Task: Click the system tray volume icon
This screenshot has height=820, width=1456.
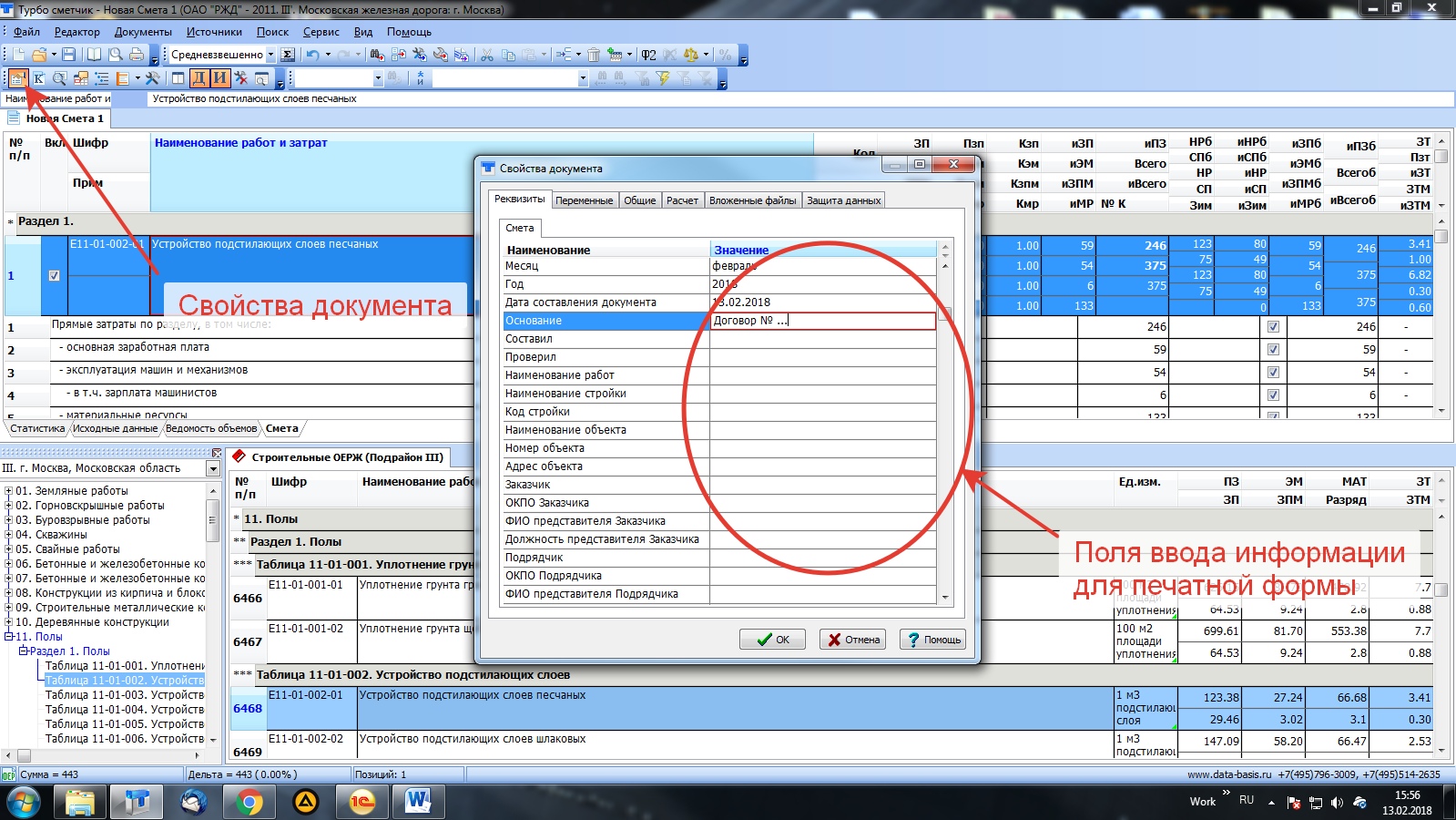Action: pyautogui.click(x=1337, y=803)
